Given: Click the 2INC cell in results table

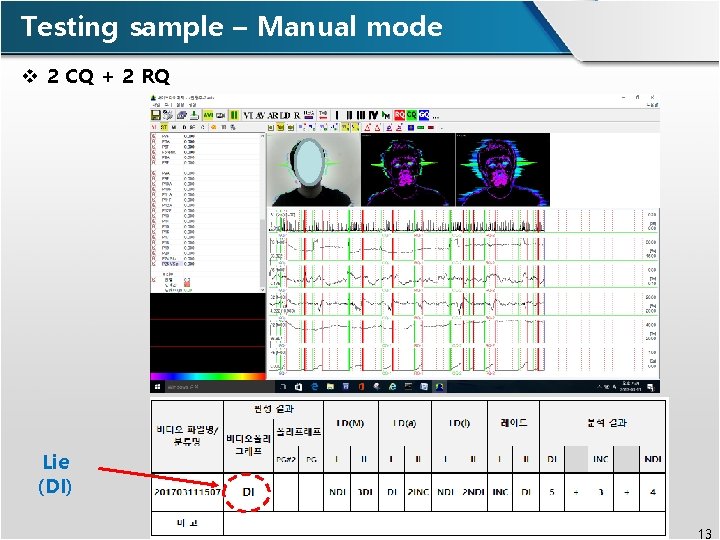Looking at the screenshot, I should tap(418, 492).
